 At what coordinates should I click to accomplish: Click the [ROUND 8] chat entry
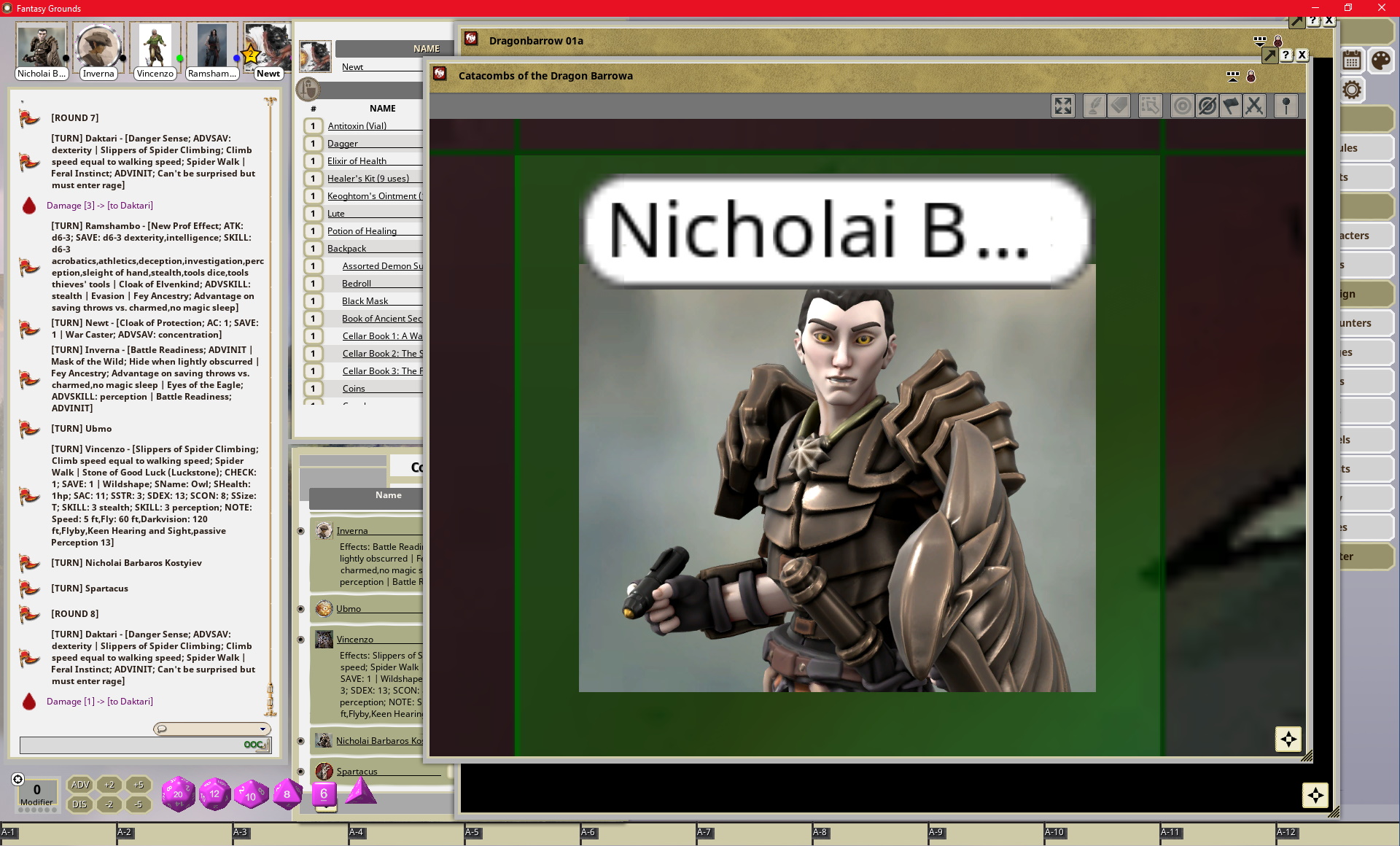click(x=75, y=614)
